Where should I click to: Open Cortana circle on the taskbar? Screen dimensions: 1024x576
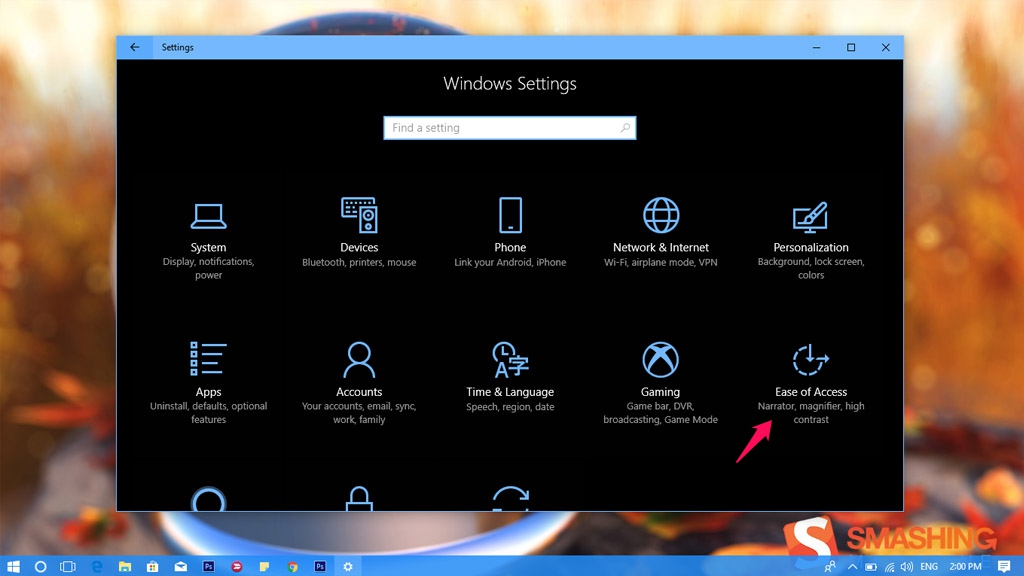point(40,566)
